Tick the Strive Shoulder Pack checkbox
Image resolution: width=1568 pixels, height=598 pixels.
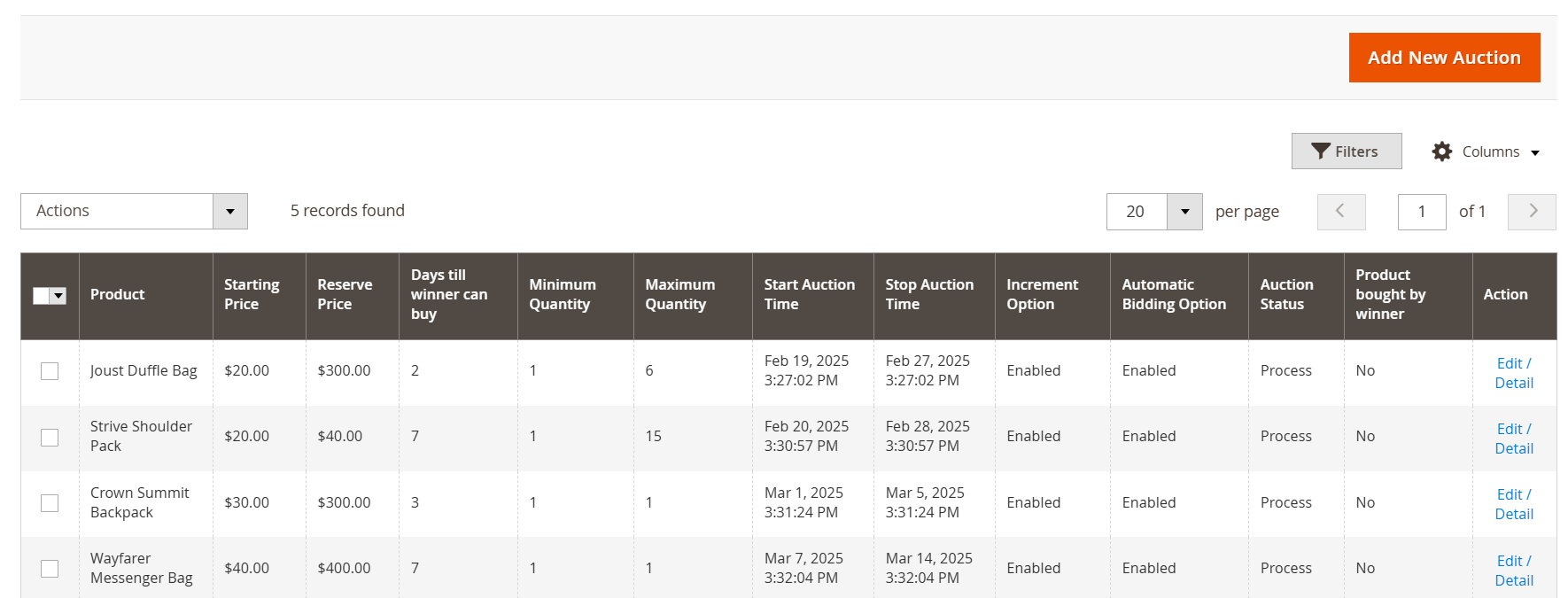(x=50, y=437)
